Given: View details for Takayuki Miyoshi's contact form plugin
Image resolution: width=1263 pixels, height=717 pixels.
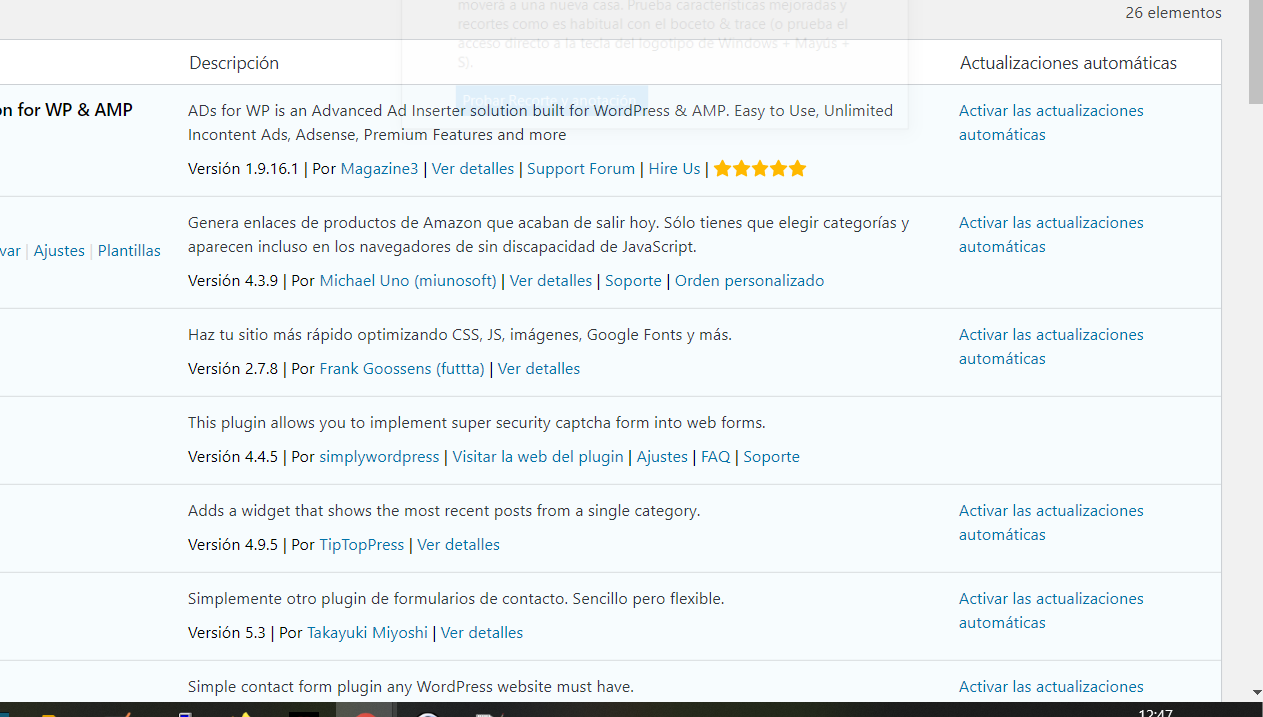Looking at the screenshot, I should pos(481,633).
